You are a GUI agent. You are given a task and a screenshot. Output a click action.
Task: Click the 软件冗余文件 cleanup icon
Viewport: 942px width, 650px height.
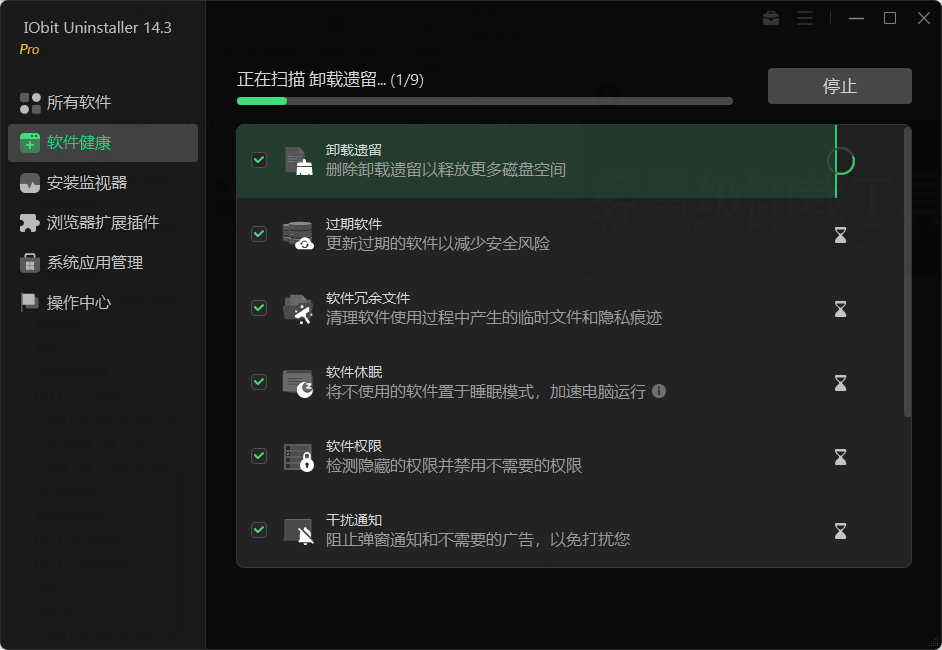(299, 309)
